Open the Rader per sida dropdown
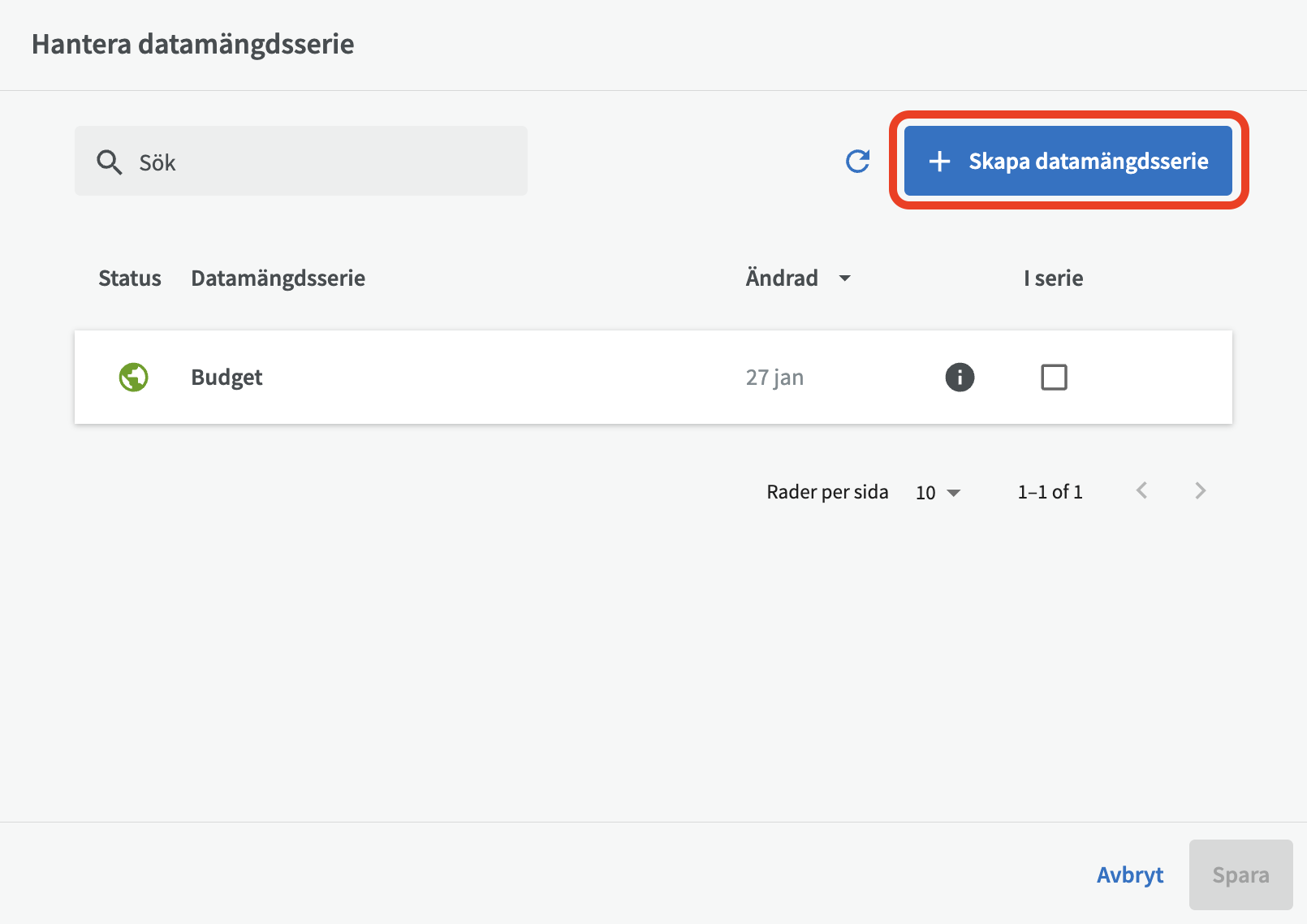The width and height of the screenshot is (1307, 924). point(938,492)
